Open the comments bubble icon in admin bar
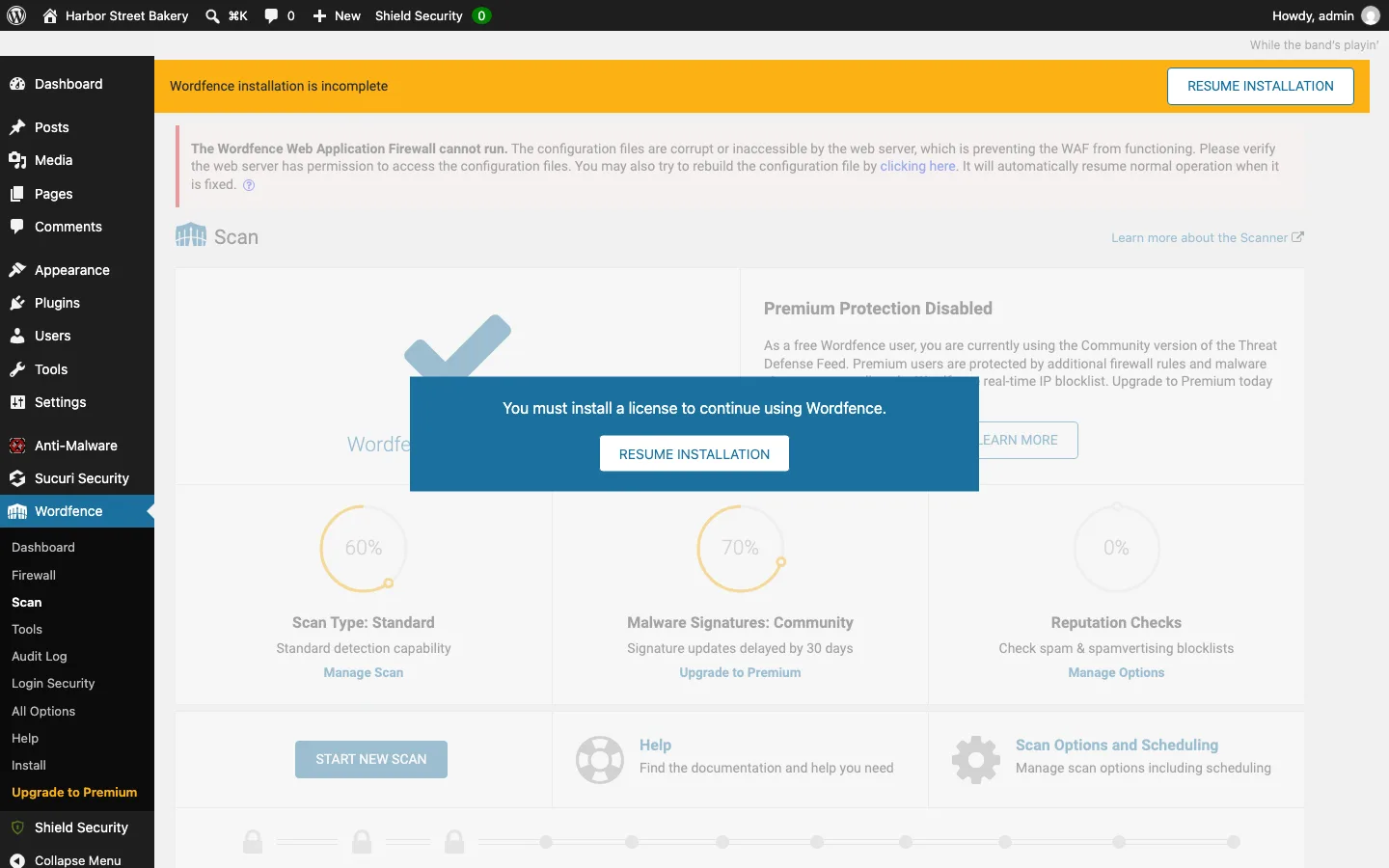 (x=271, y=15)
